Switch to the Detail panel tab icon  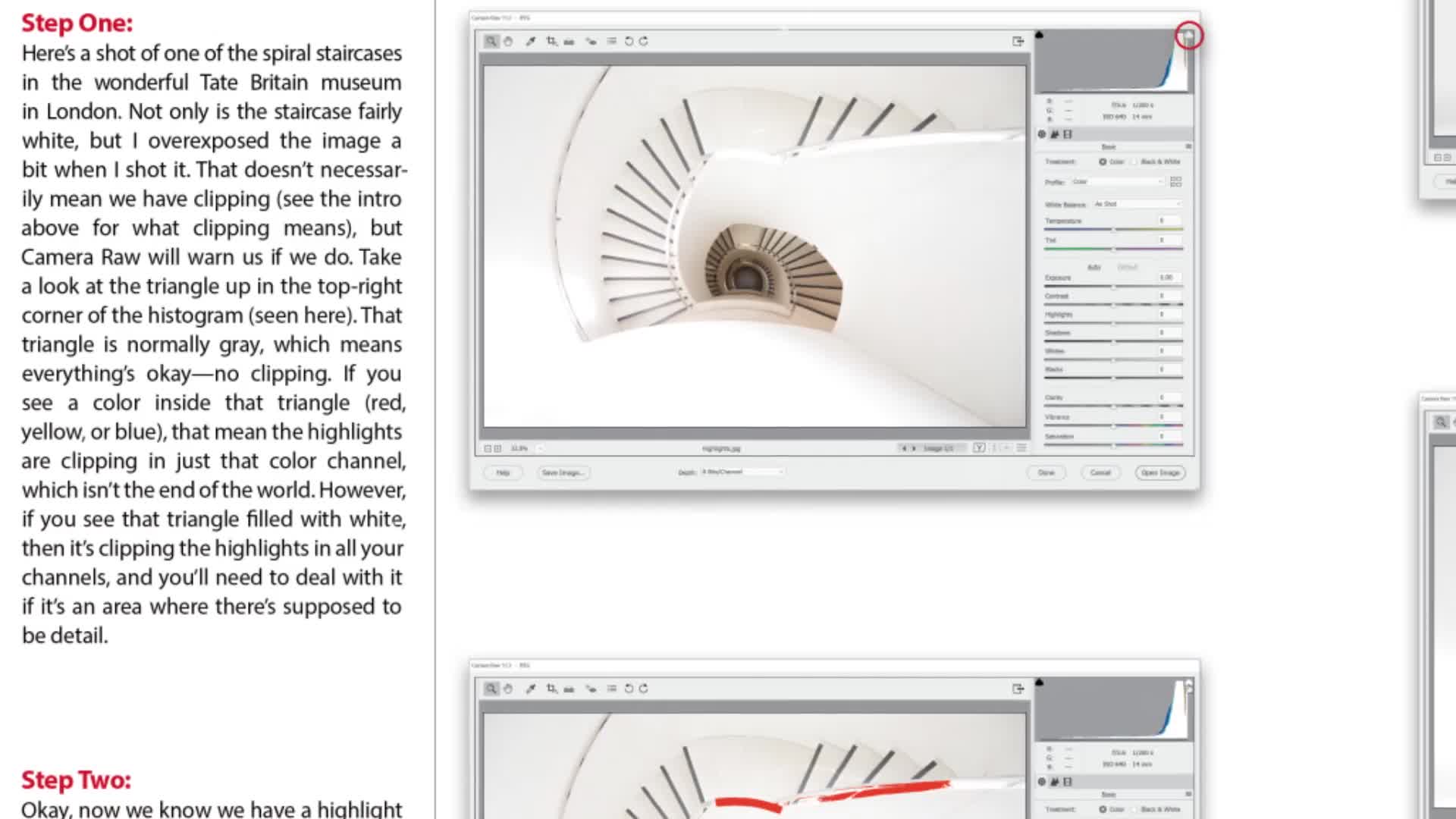click(x=1055, y=135)
